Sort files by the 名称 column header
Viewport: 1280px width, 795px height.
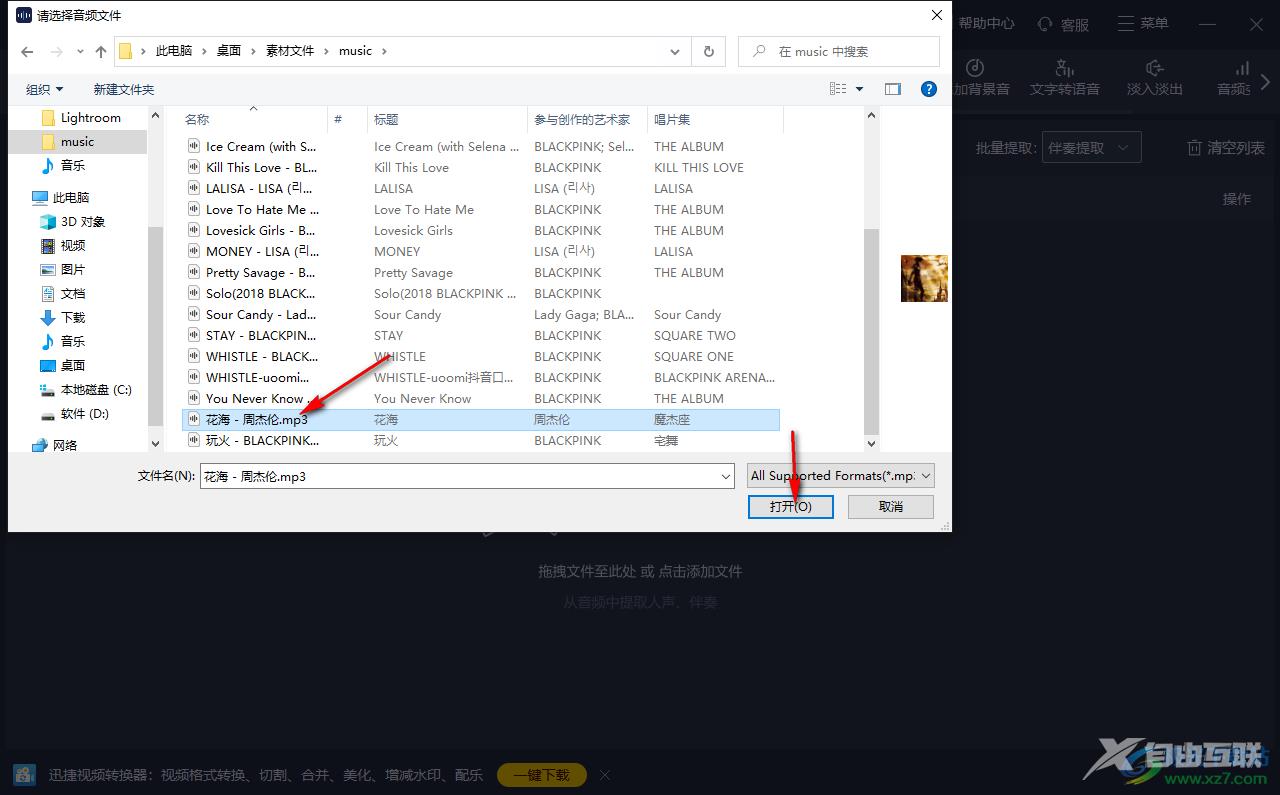(197, 119)
